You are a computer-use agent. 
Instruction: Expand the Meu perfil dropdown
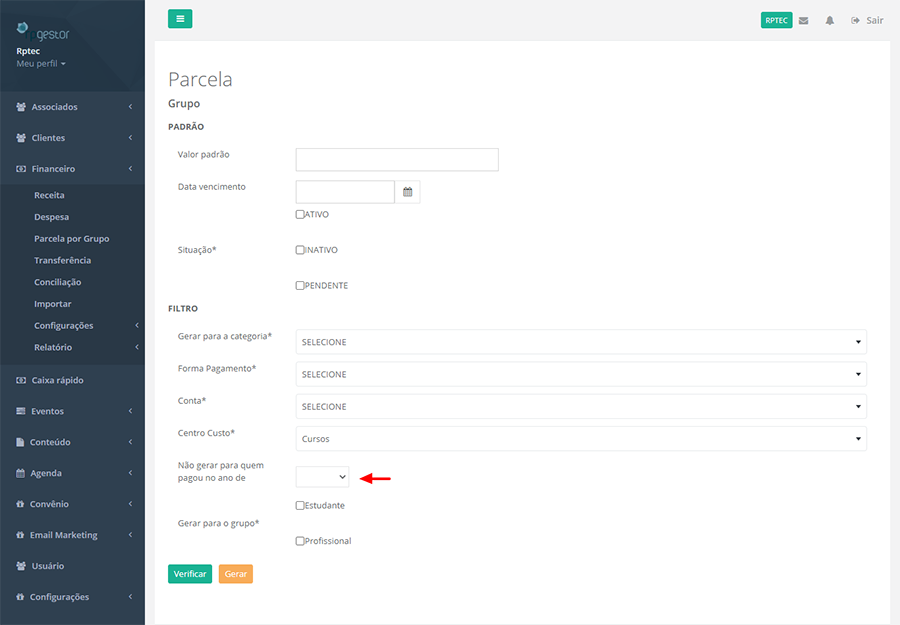[x=41, y=64]
